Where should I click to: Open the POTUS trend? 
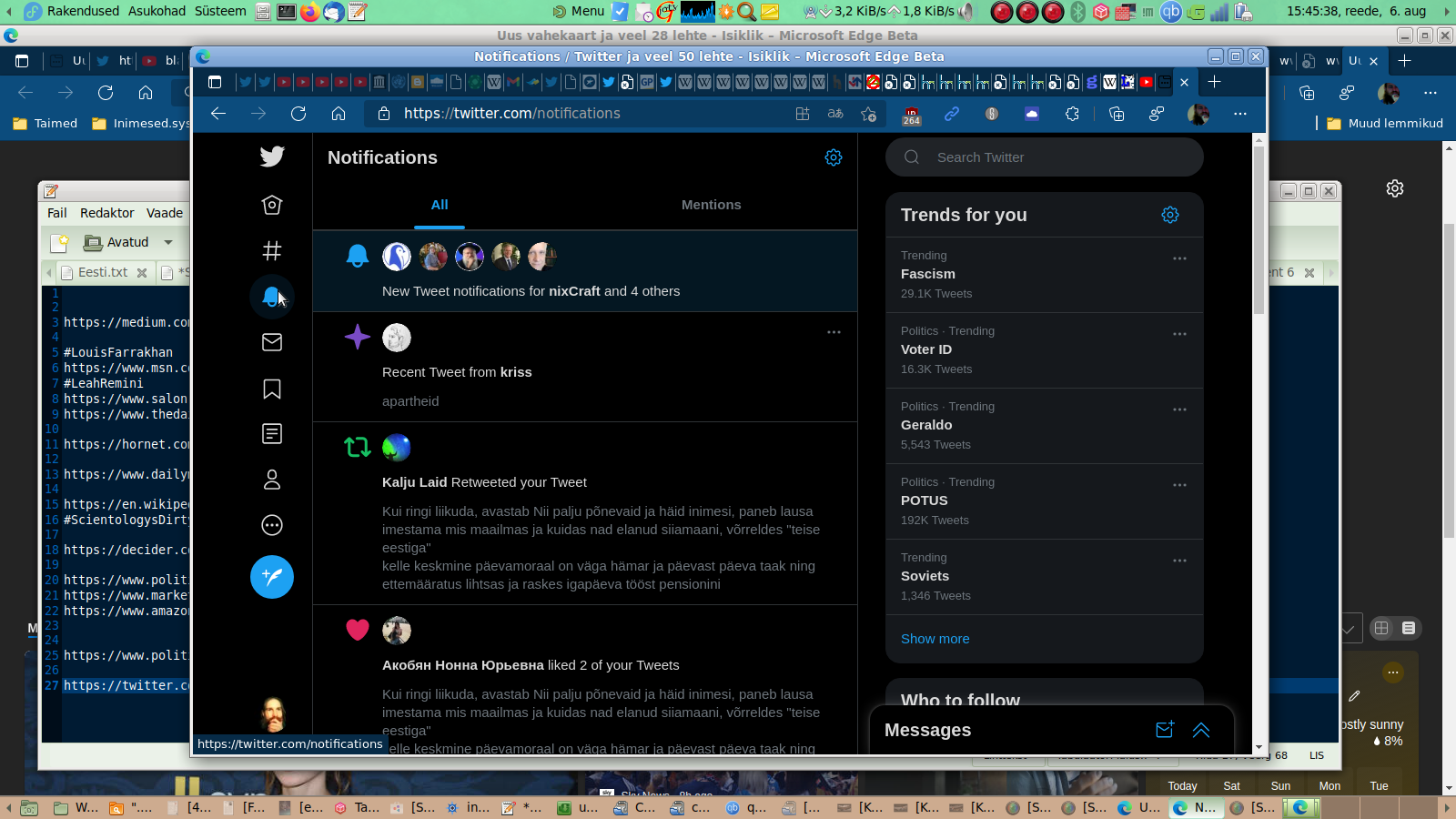tap(1045, 501)
